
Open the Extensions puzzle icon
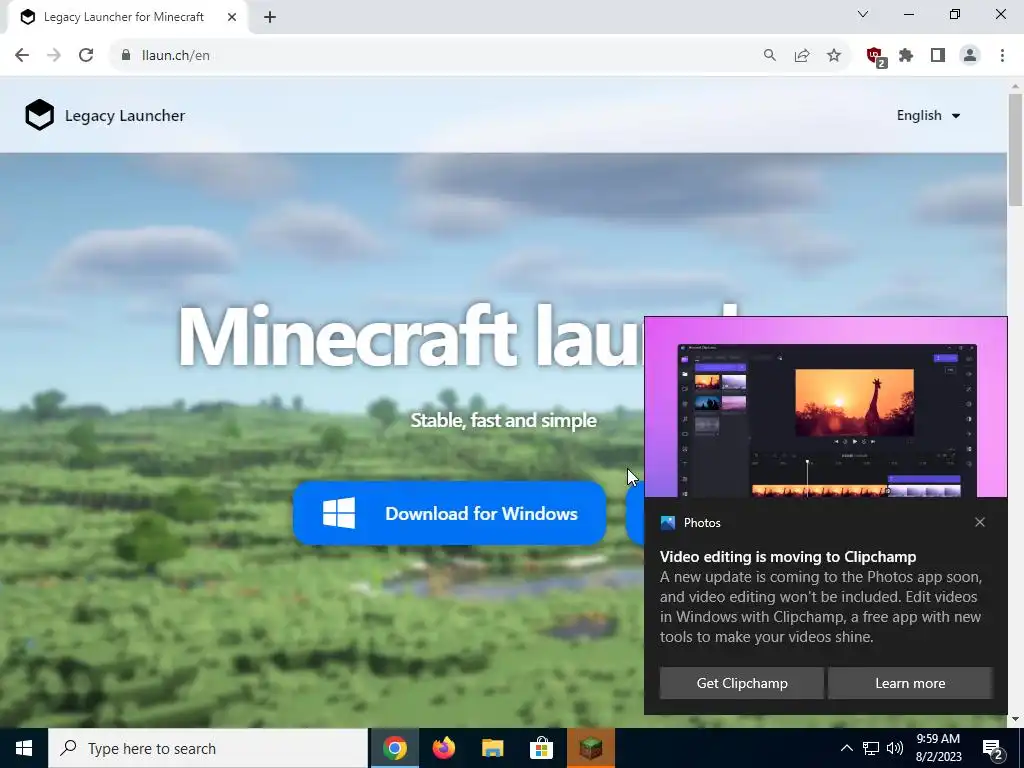pyautogui.click(x=906, y=56)
